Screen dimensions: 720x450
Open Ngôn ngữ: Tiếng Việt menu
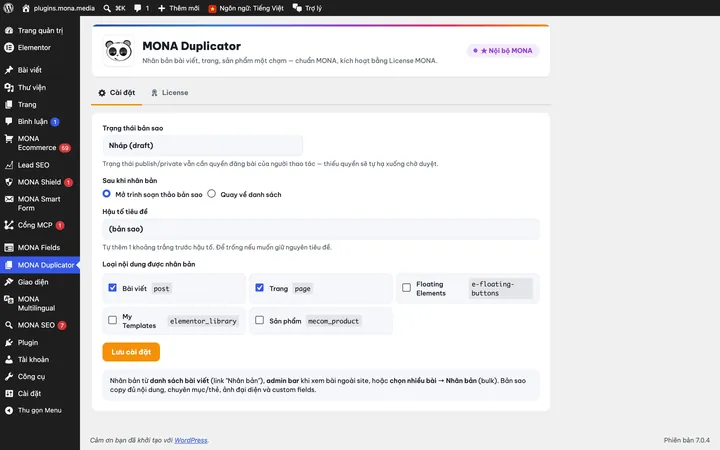246,8
